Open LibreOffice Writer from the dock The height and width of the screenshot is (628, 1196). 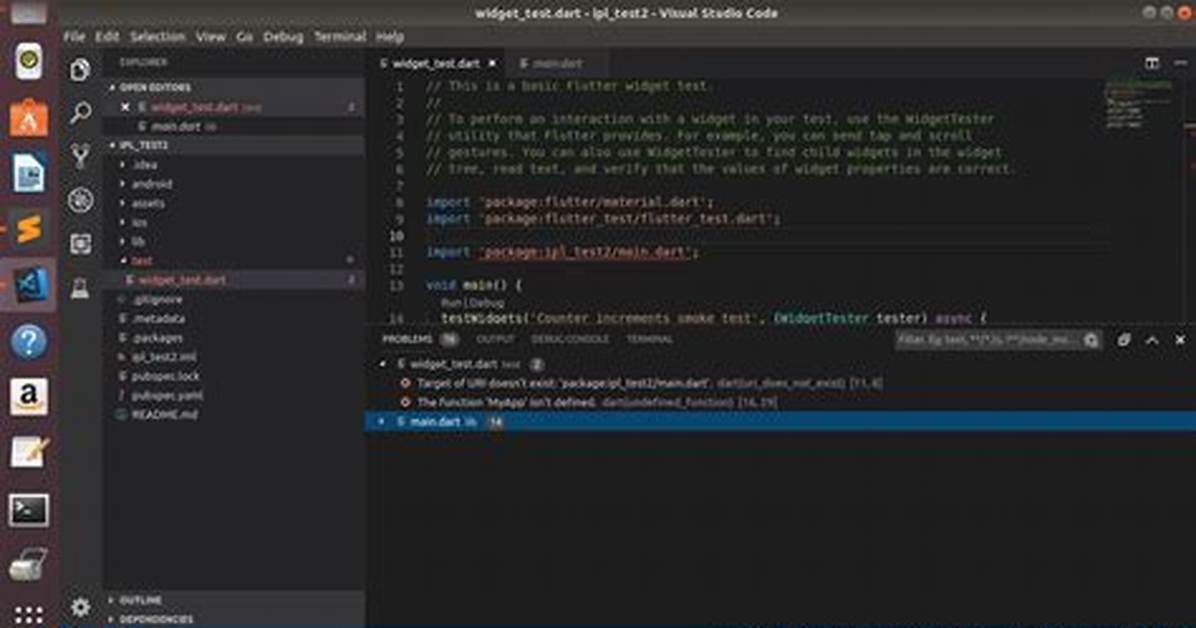[28, 172]
